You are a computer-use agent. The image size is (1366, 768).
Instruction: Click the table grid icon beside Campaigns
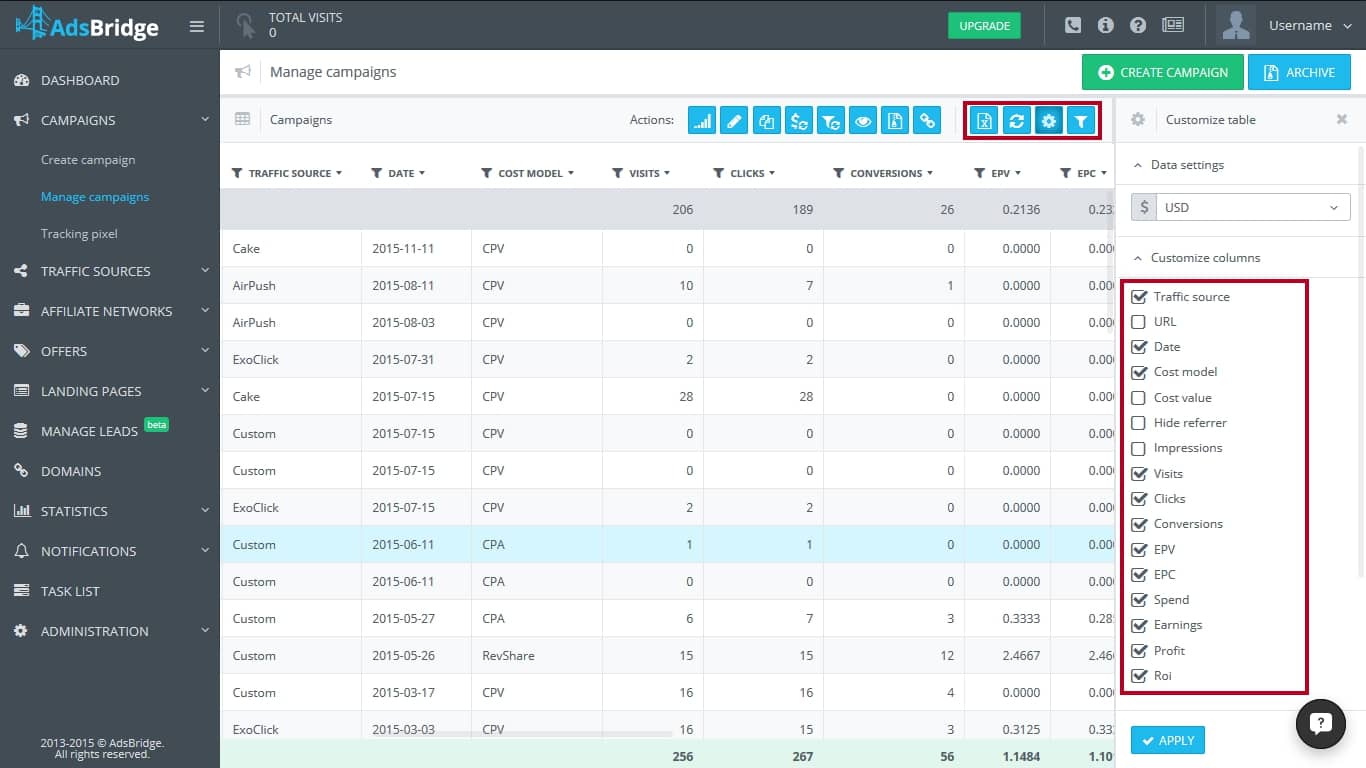coord(242,119)
